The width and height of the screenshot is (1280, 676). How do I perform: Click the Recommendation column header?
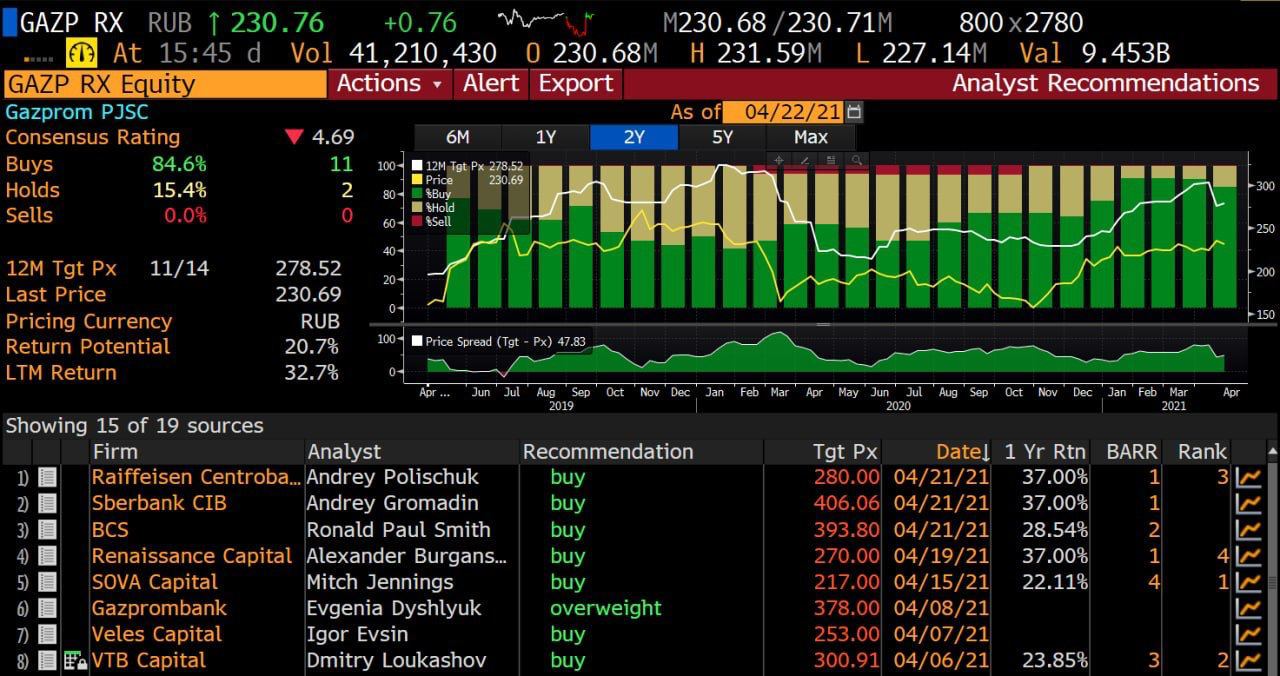point(641,452)
